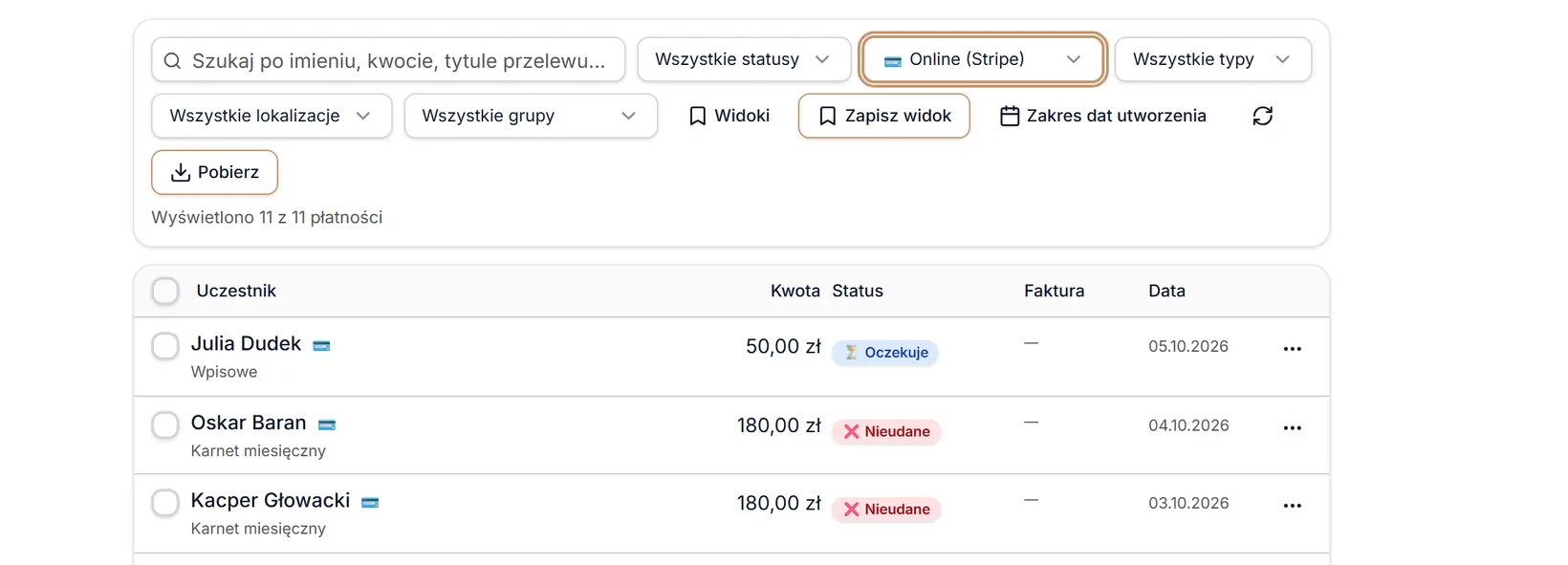Click the bookmark icon on Widoki
Screen dimensions: 1568x565
[x=698, y=116]
